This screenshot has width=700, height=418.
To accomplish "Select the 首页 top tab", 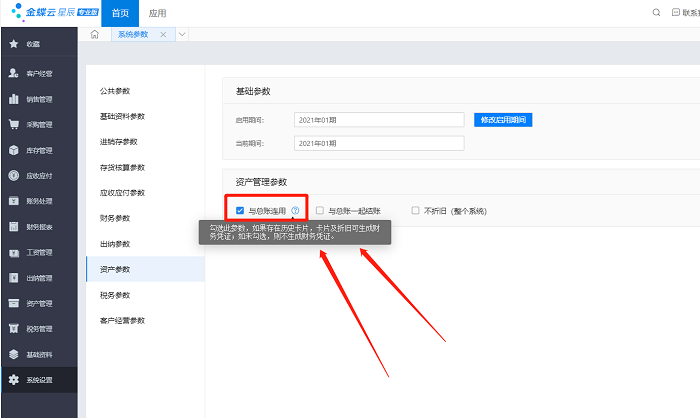I will click(120, 13).
